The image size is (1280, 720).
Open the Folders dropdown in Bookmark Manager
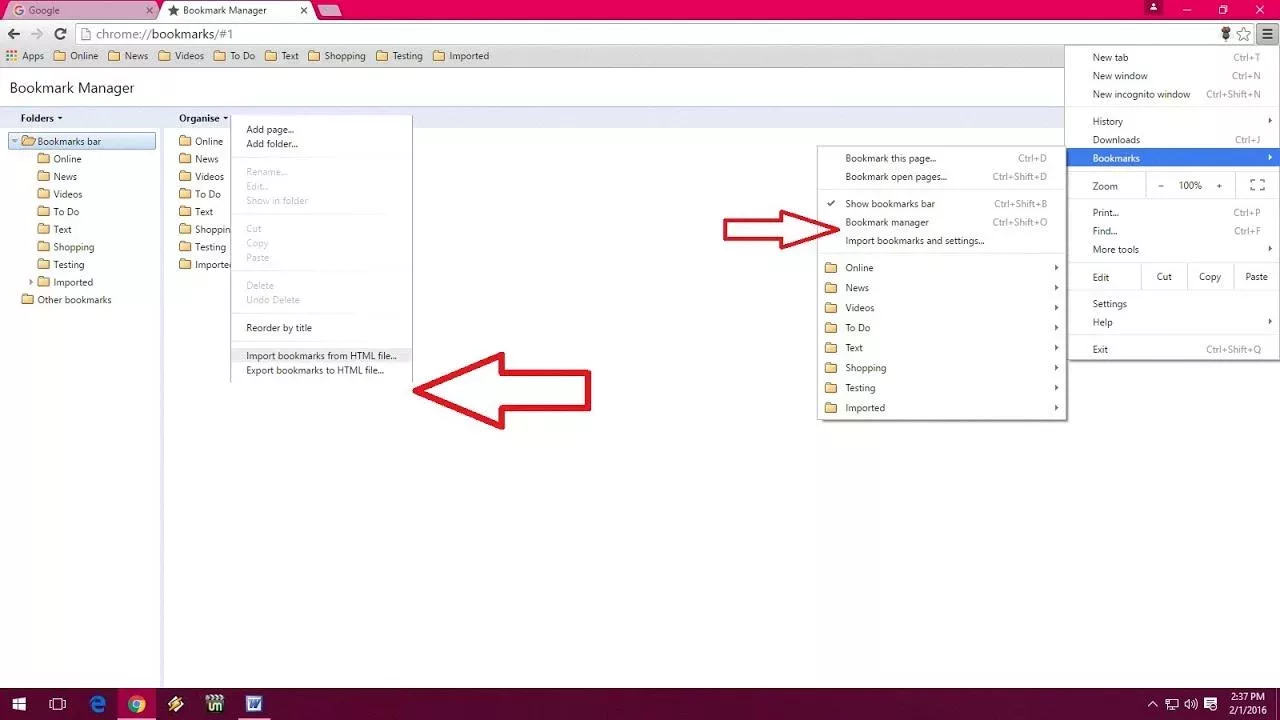[40, 118]
